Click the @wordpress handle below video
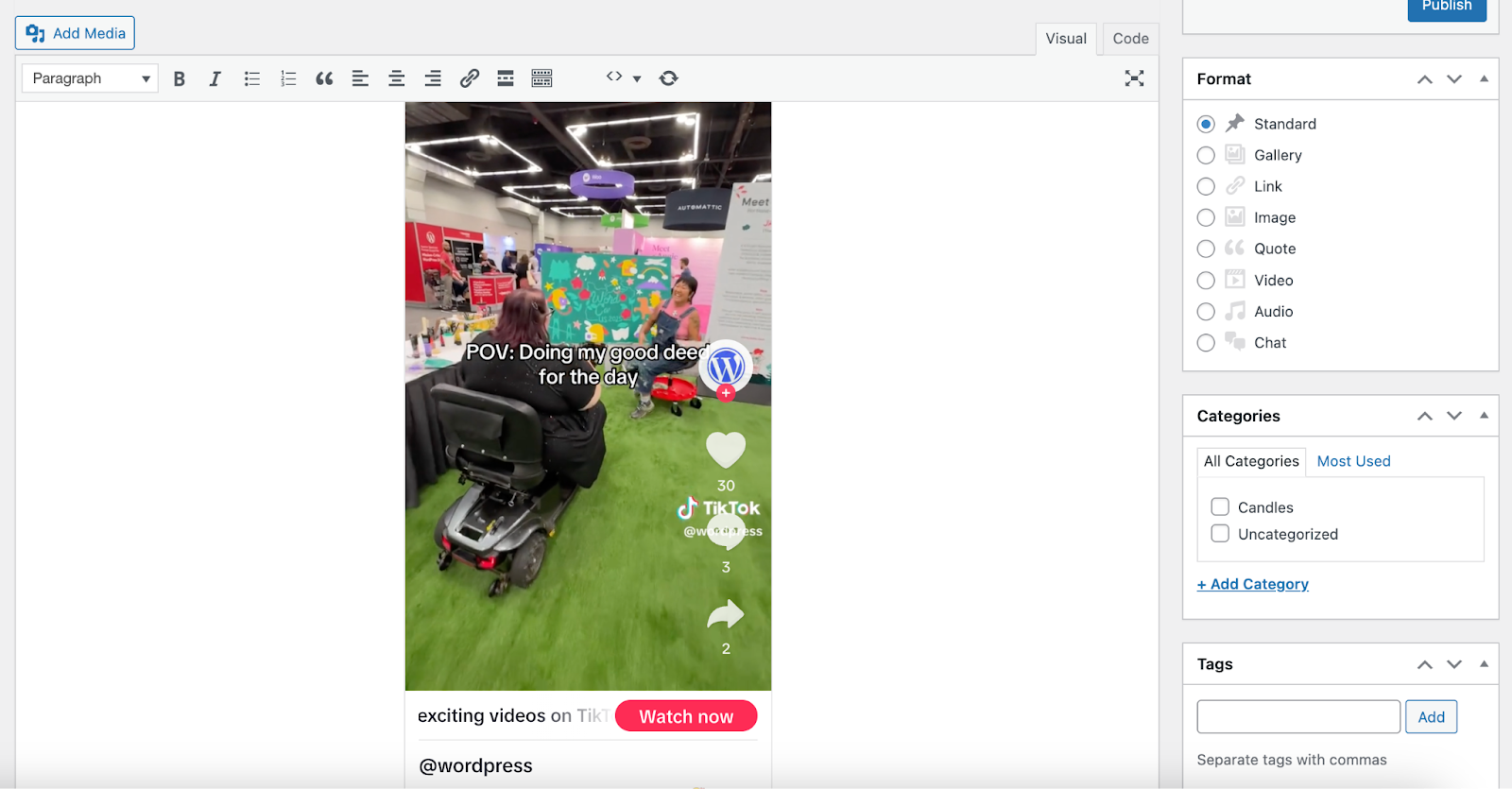The width and height of the screenshot is (1512, 789). 475,765
